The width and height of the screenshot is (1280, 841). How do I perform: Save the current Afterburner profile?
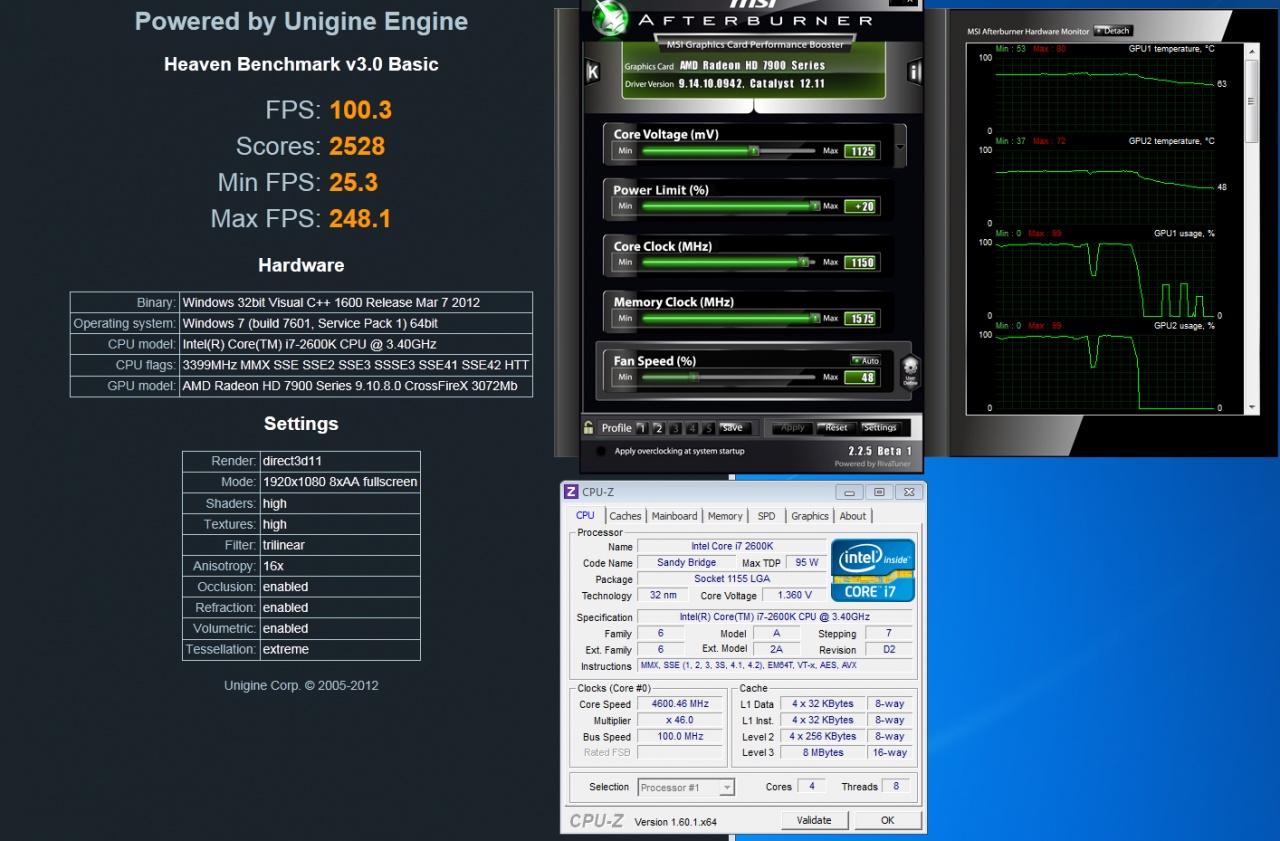pyautogui.click(x=733, y=428)
